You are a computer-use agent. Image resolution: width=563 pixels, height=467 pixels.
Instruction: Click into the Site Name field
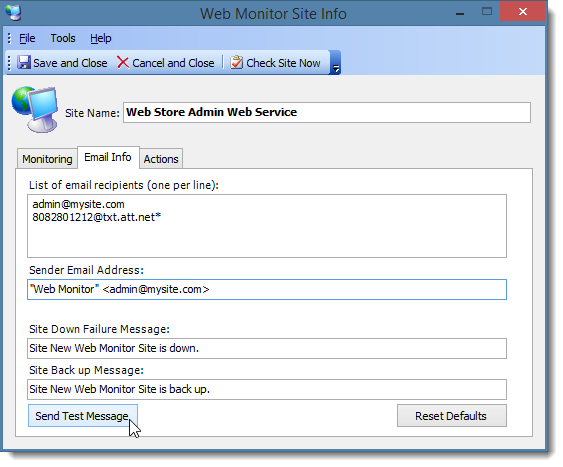(x=327, y=112)
